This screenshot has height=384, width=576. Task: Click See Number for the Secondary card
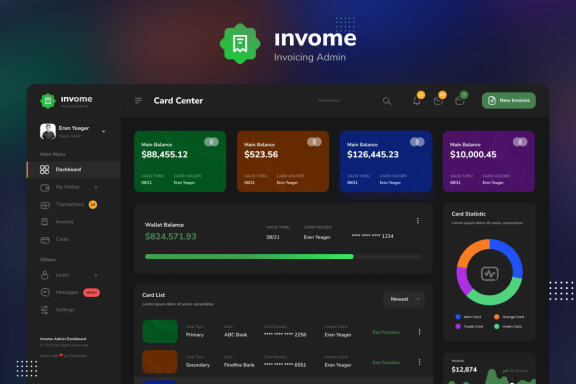click(x=386, y=362)
